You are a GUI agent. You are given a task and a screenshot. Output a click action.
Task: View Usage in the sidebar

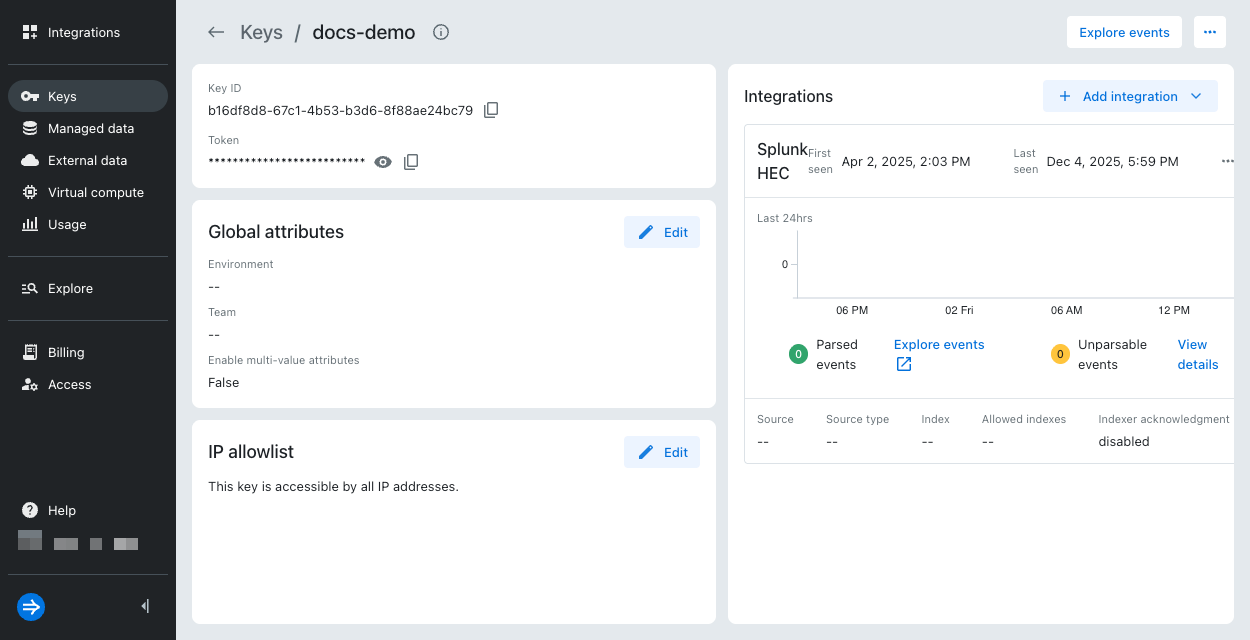(x=88, y=224)
